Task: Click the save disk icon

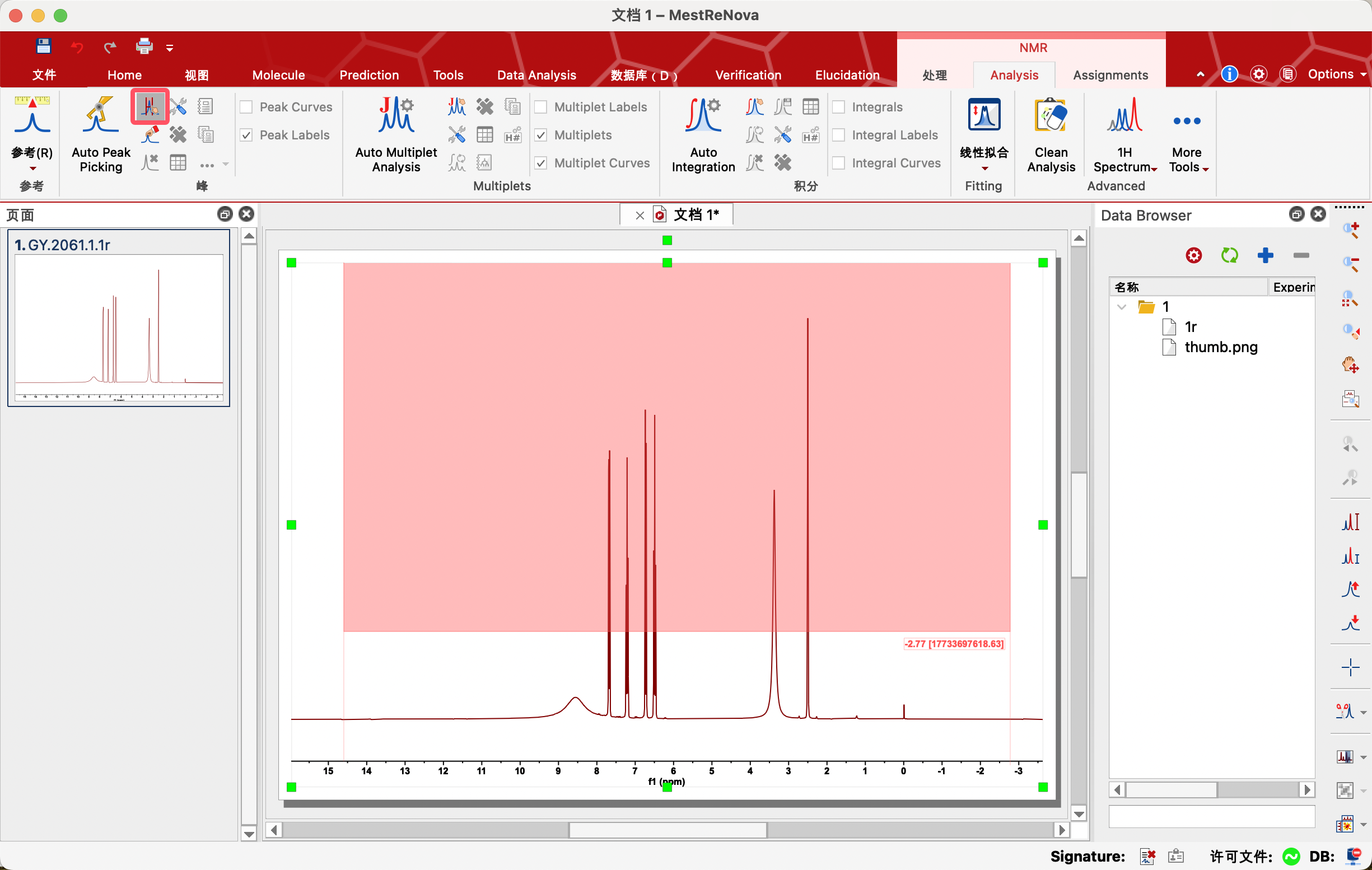Action: point(43,46)
